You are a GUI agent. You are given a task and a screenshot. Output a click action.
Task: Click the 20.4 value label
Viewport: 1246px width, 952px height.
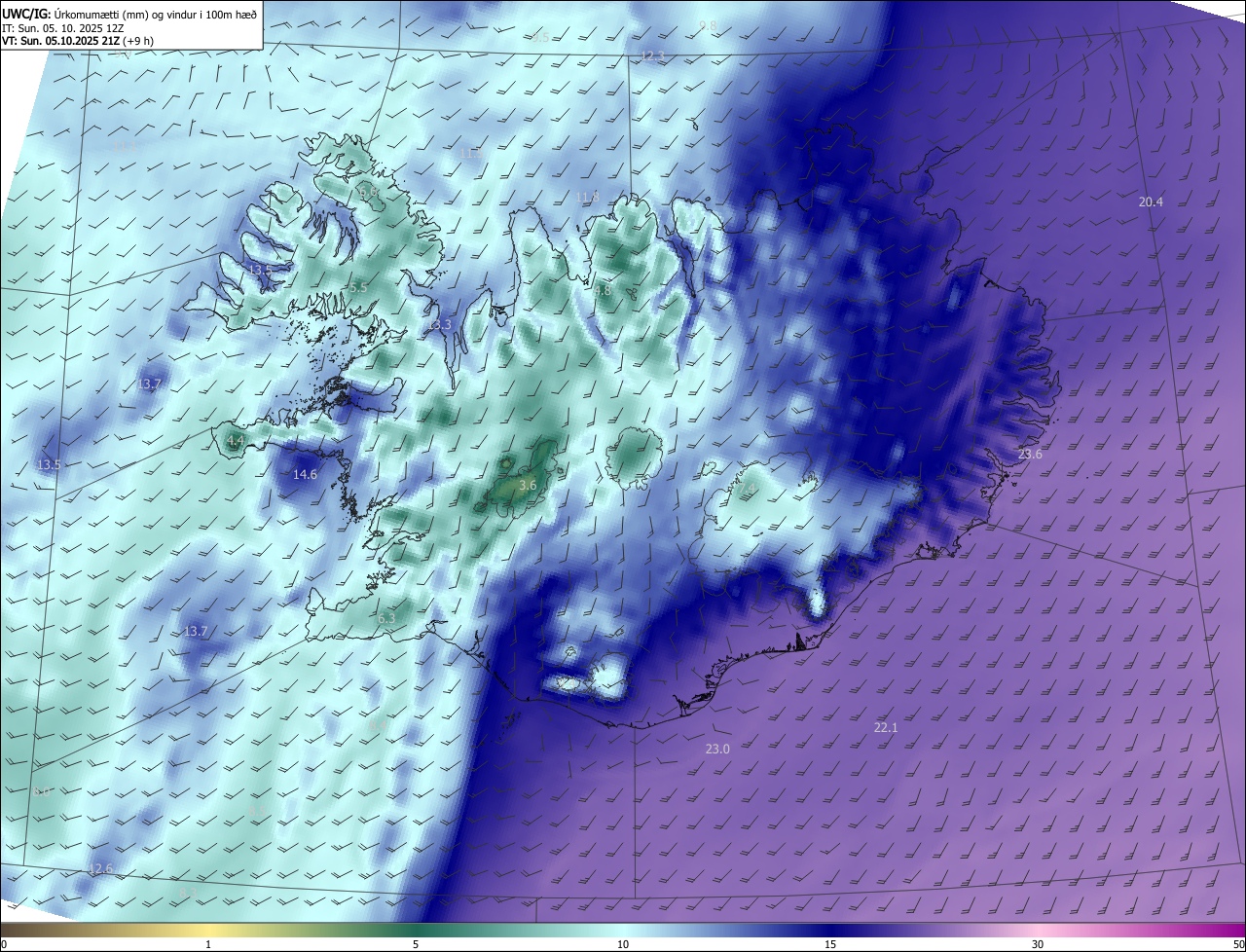click(1151, 201)
